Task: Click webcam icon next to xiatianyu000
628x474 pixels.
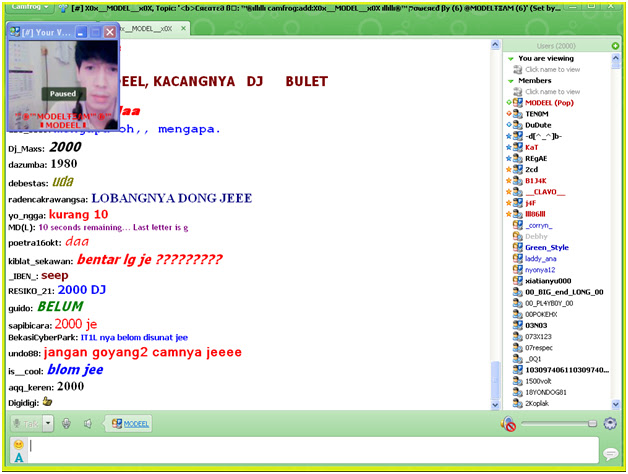Action: (518, 281)
